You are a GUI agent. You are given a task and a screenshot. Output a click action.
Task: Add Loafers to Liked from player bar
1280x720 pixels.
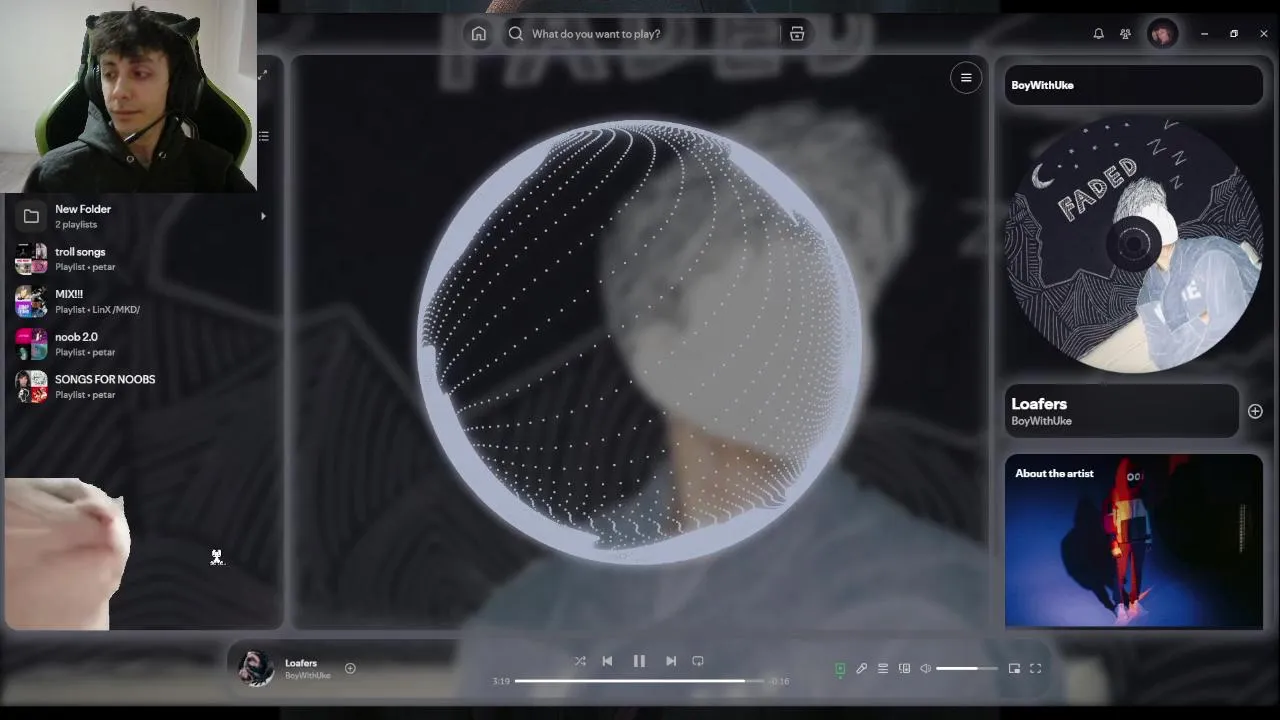click(x=350, y=668)
